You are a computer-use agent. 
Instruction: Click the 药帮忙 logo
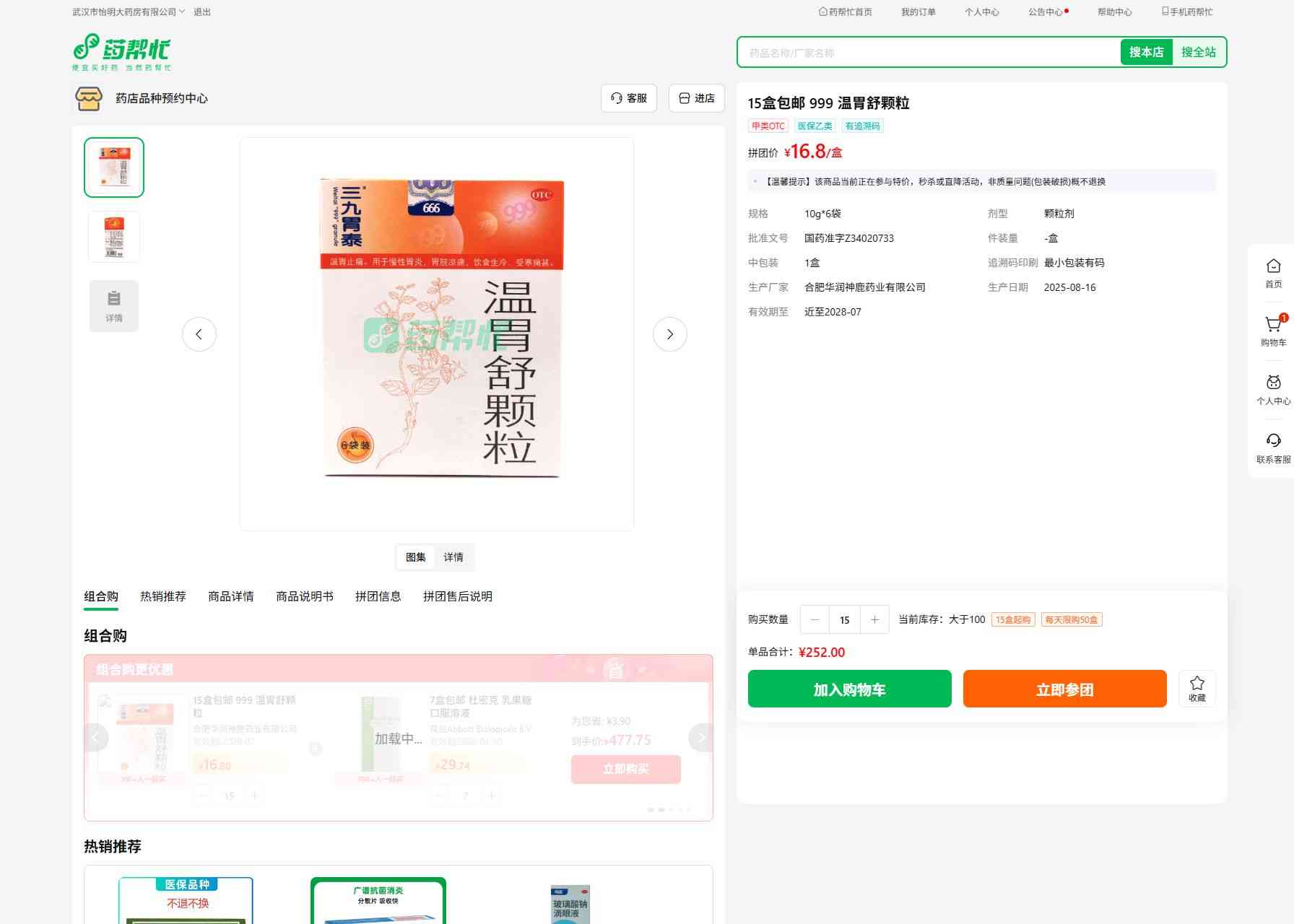(x=122, y=52)
